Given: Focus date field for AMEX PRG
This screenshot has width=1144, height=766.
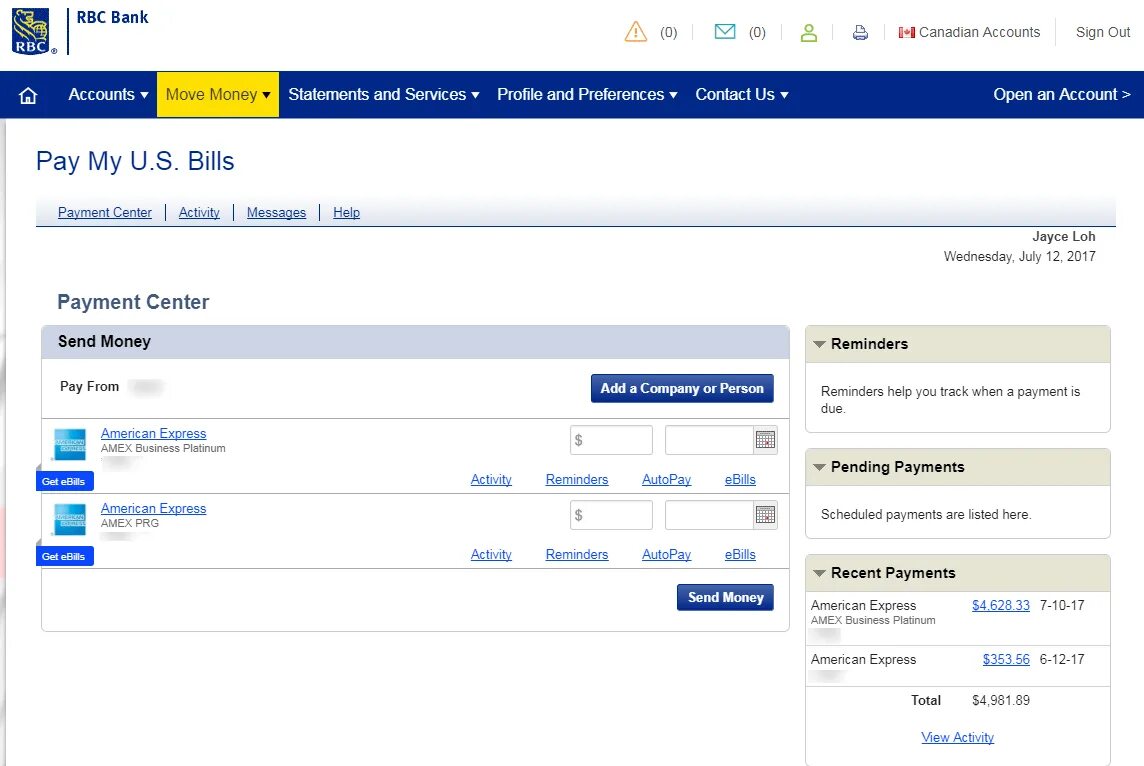Looking at the screenshot, I should (709, 515).
